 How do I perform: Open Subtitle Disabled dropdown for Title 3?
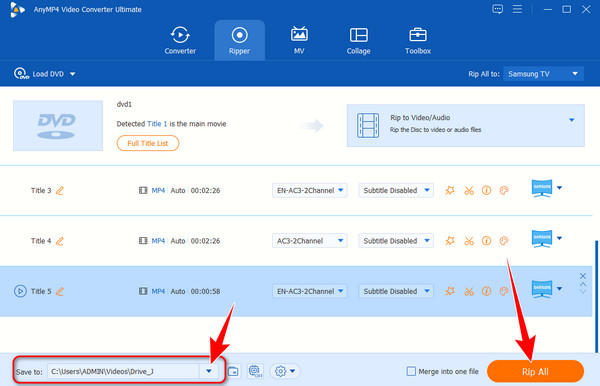[x=396, y=190]
